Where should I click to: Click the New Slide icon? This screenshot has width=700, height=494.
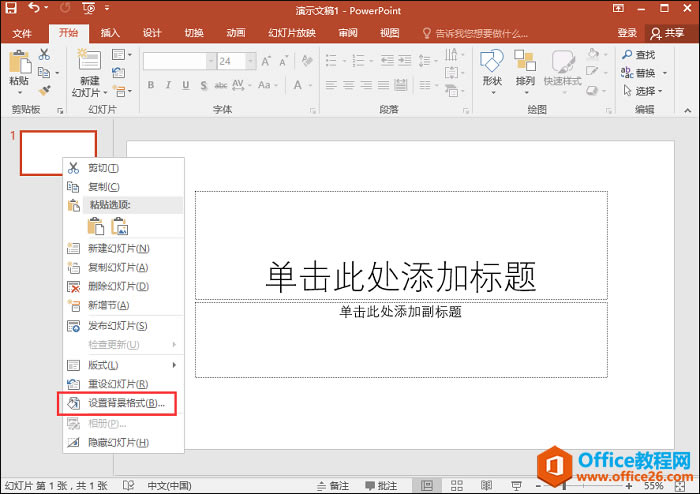click(90, 59)
